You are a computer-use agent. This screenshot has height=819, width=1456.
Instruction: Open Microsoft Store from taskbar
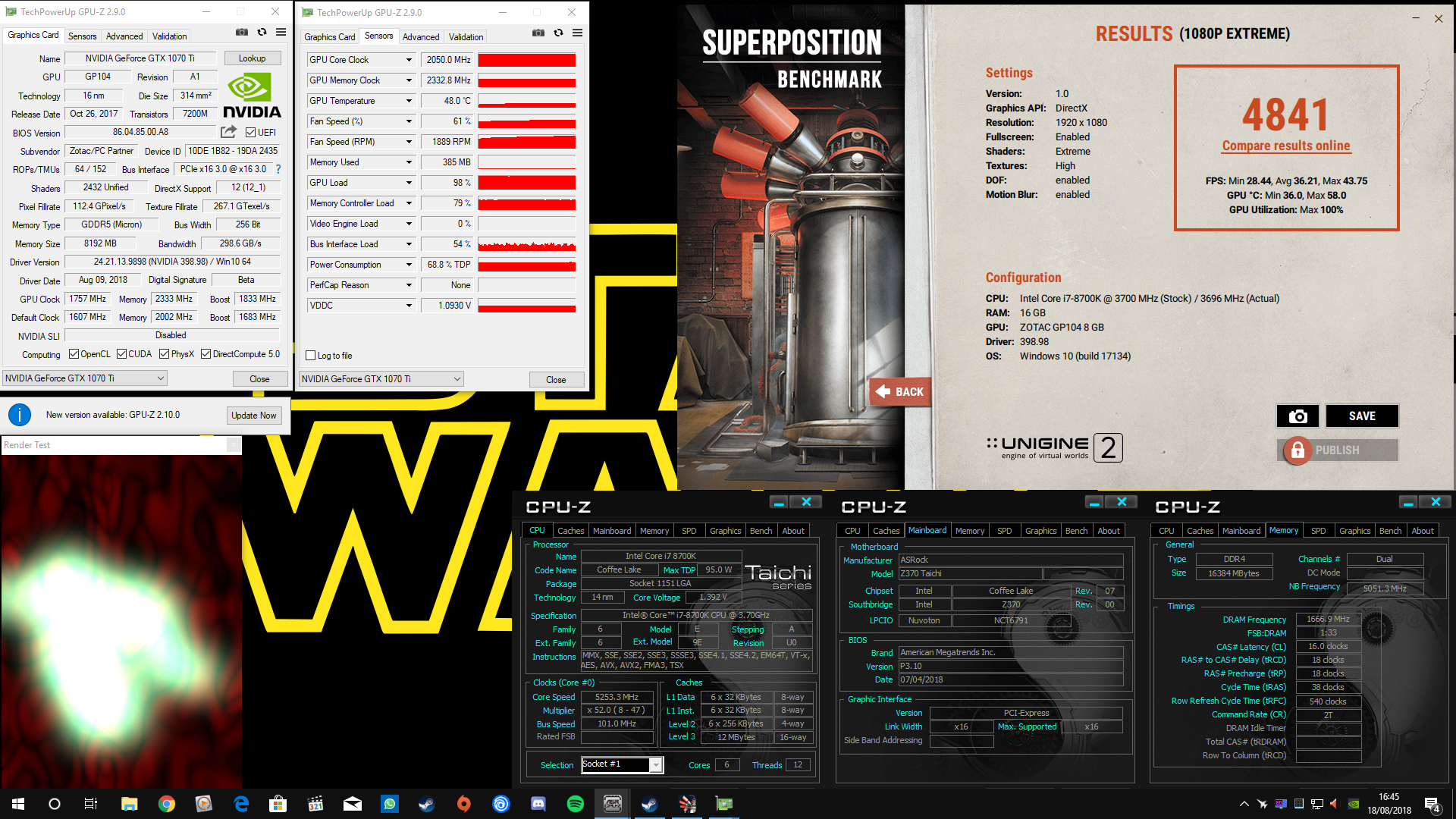(278, 804)
